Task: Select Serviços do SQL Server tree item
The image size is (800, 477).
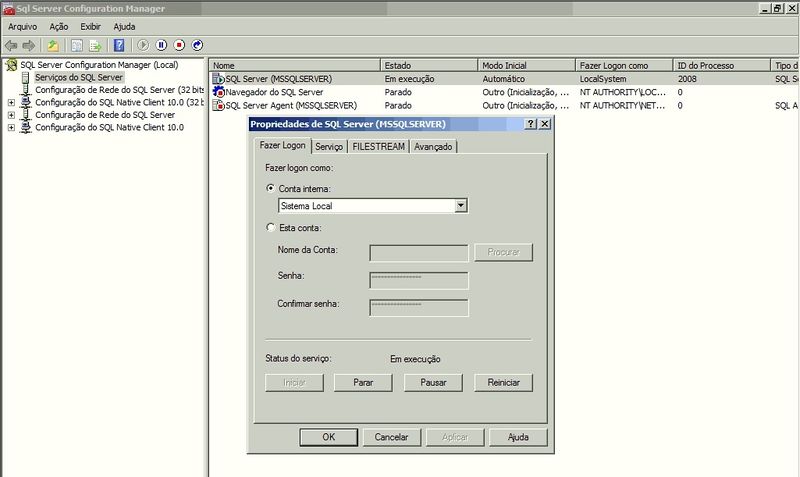Action: point(79,78)
